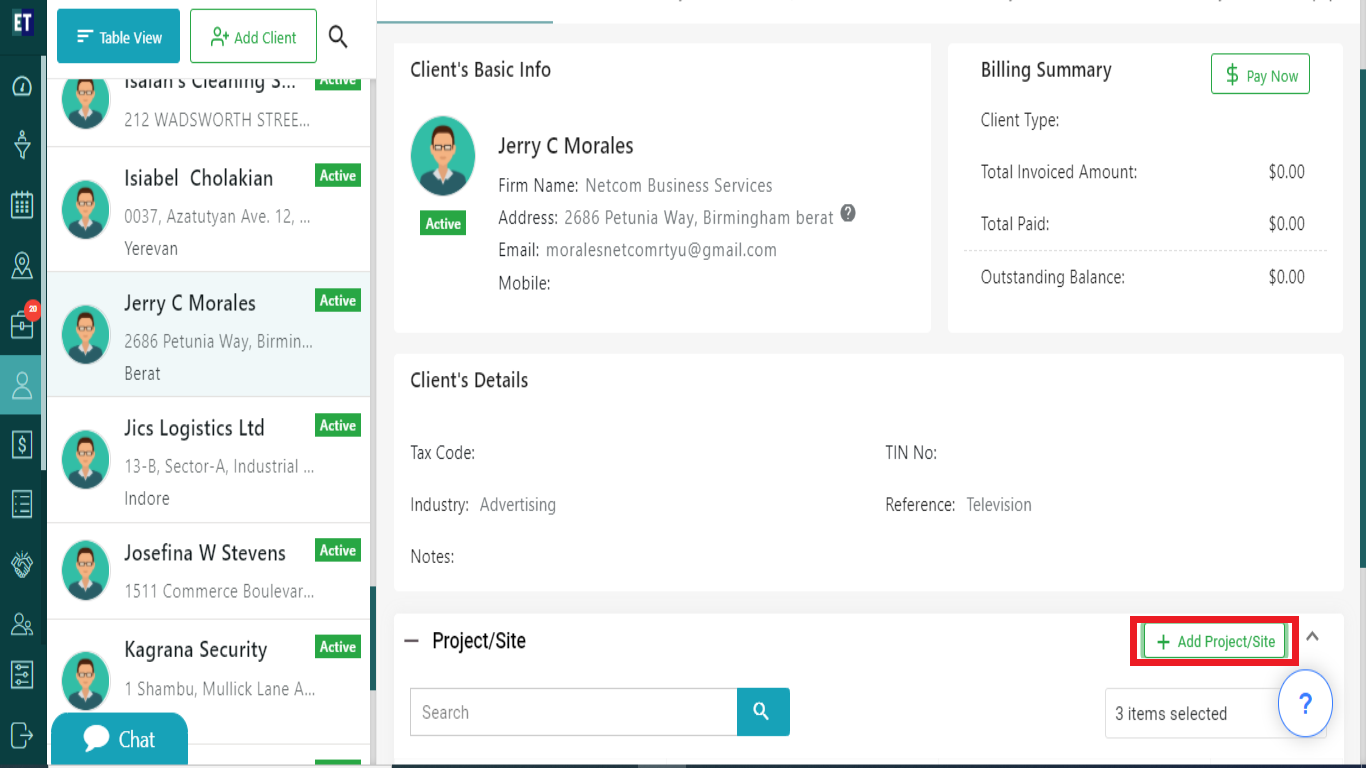Open the round help question mark button
The width and height of the screenshot is (1366, 768).
1305,704
